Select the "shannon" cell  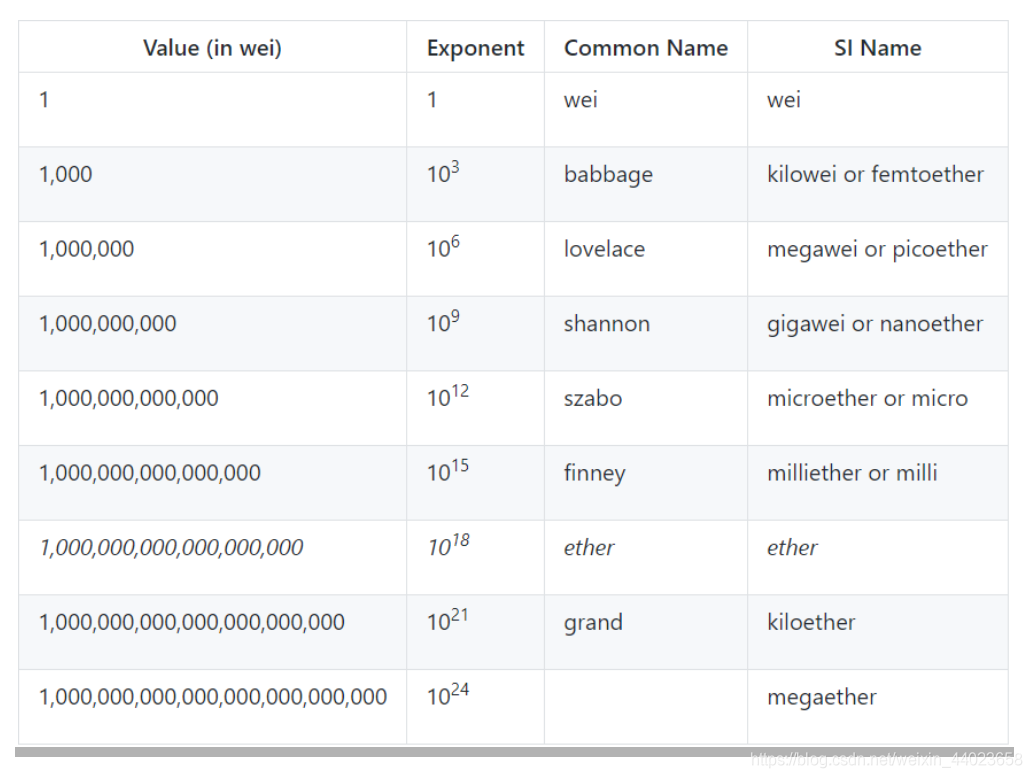[x=606, y=324]
